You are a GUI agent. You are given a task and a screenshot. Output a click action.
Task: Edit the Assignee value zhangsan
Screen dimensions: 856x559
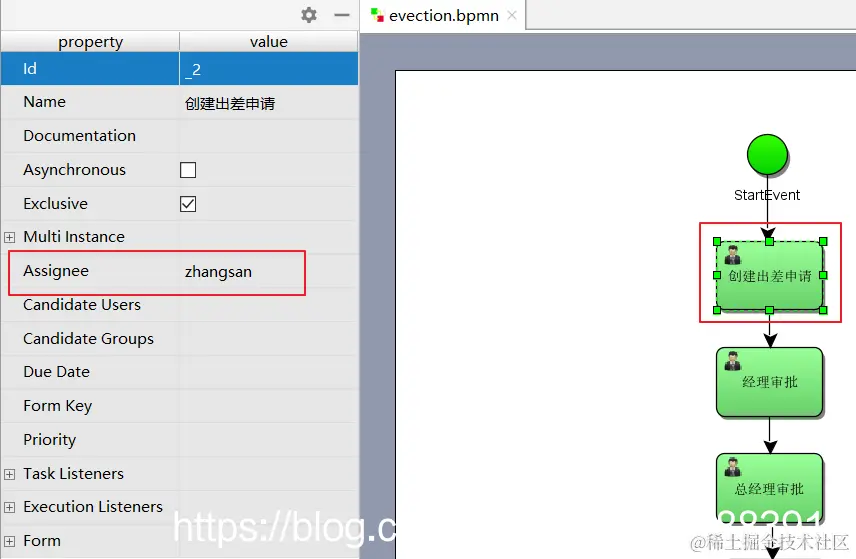tap(218, 271)
